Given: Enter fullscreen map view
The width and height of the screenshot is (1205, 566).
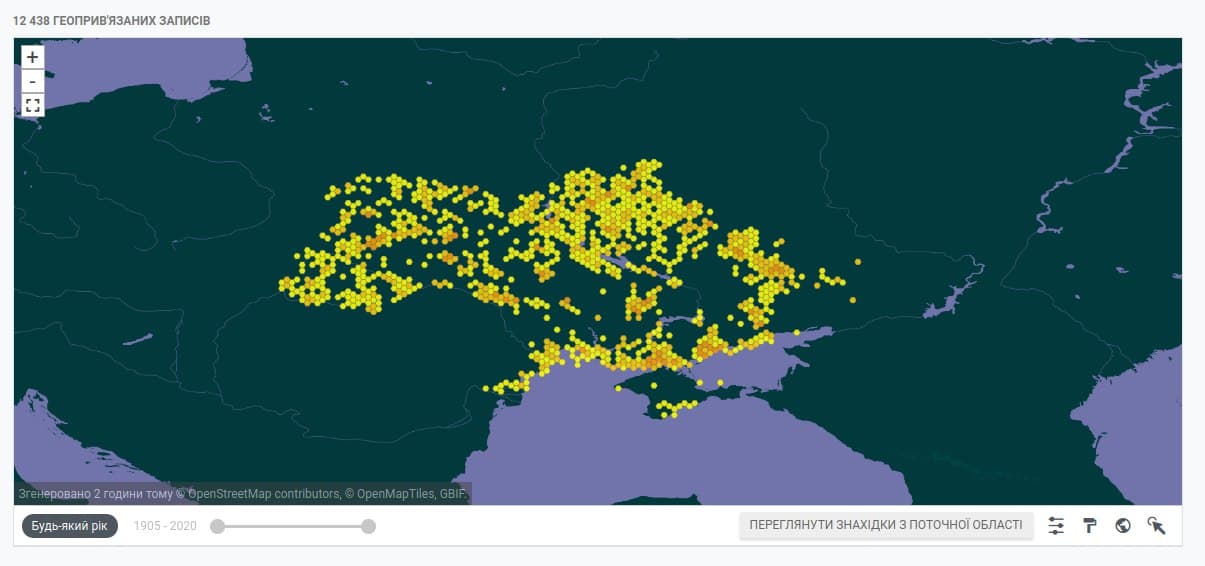Looking at the screenshot, I should [32, 105].
